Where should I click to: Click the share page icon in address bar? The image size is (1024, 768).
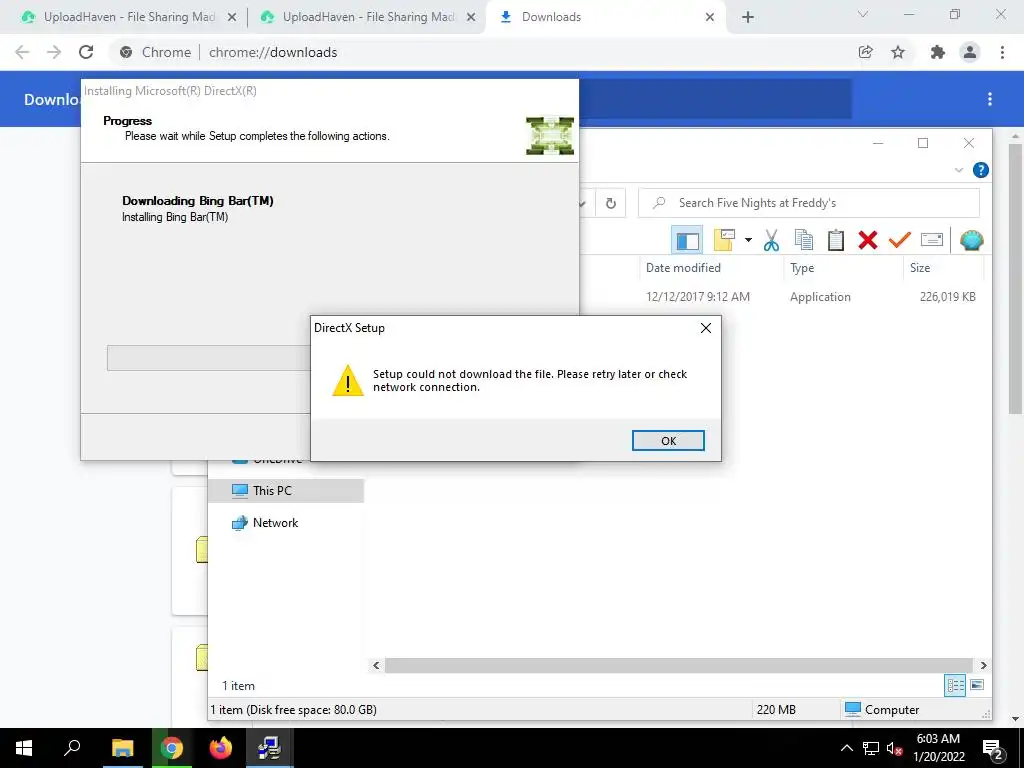click(866, 52)
